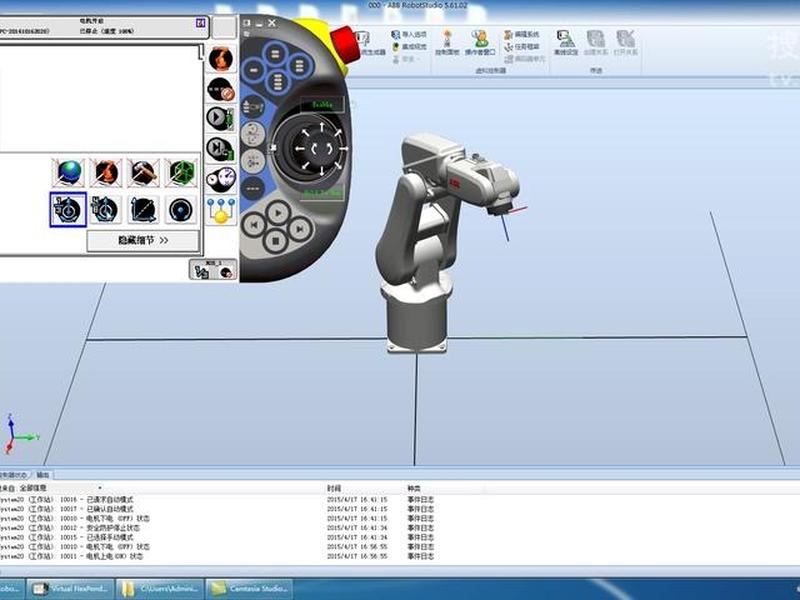Open the 控制面板 ribbon button
800x600 pixels.
pos(447,42)
